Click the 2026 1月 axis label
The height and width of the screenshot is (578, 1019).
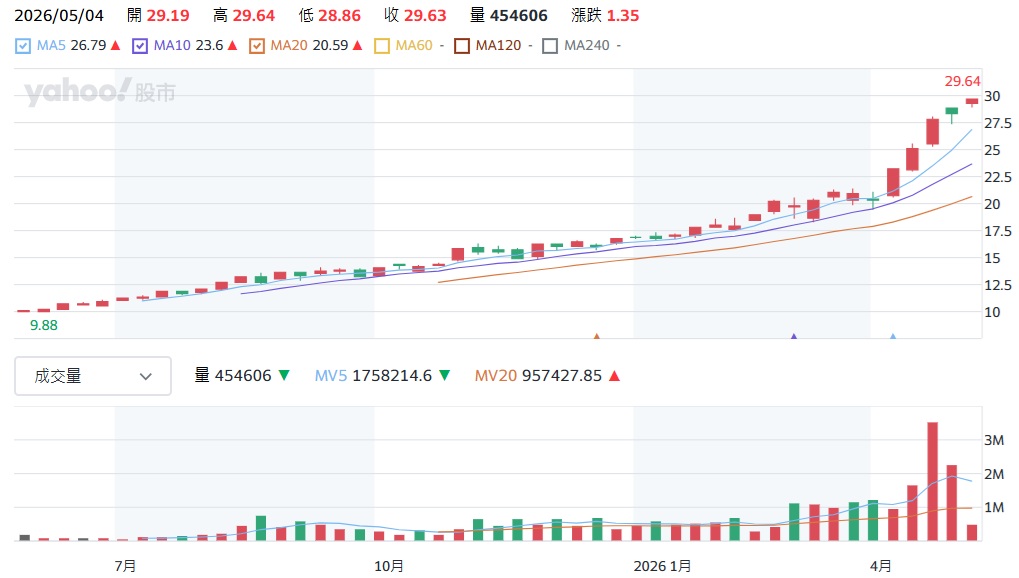point(662,566)
